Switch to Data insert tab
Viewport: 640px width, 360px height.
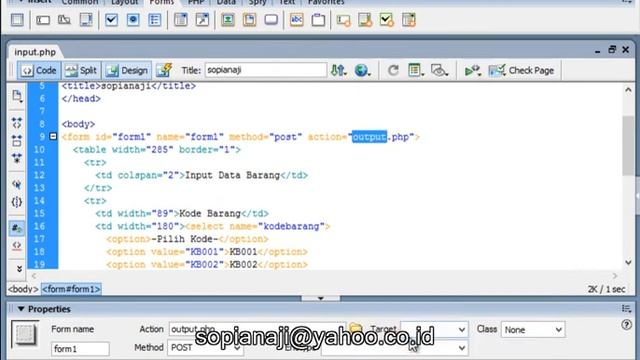(226, 2)
